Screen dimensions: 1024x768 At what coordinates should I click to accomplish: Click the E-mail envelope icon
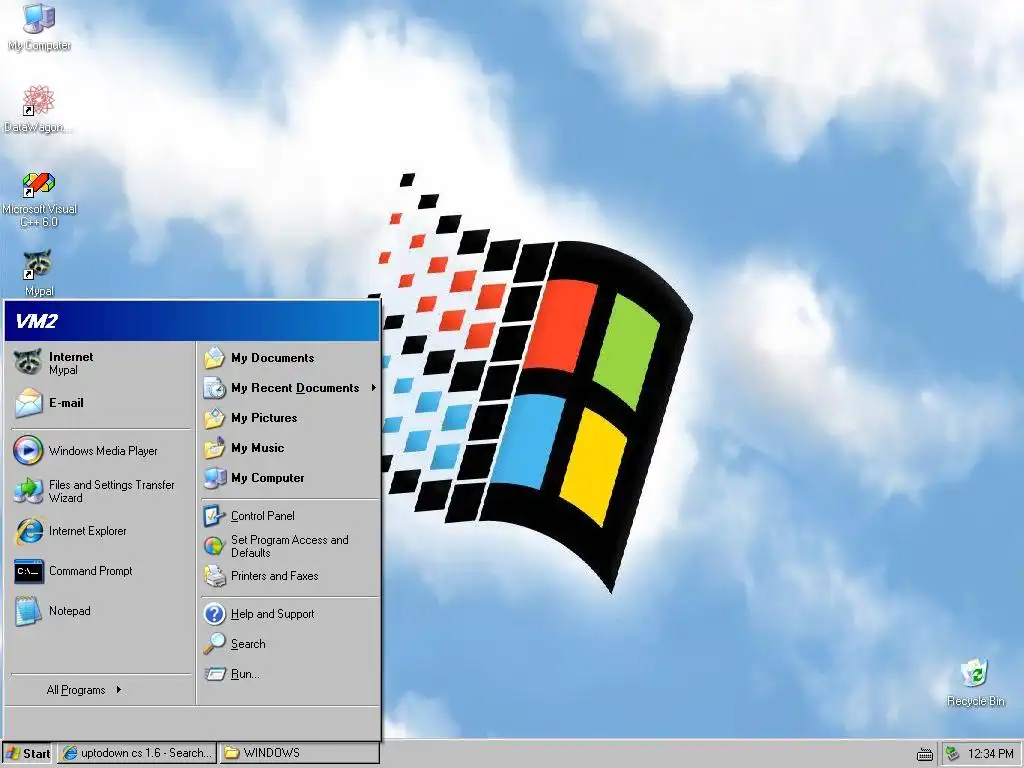click(29, 403)
